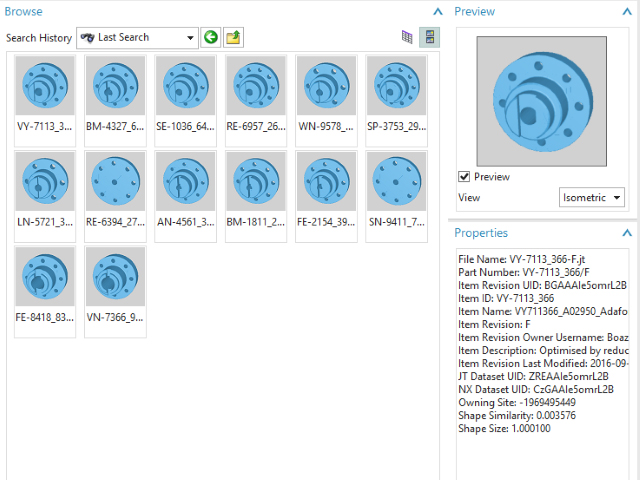Collapse the Preview section

(x=627, y=11)
